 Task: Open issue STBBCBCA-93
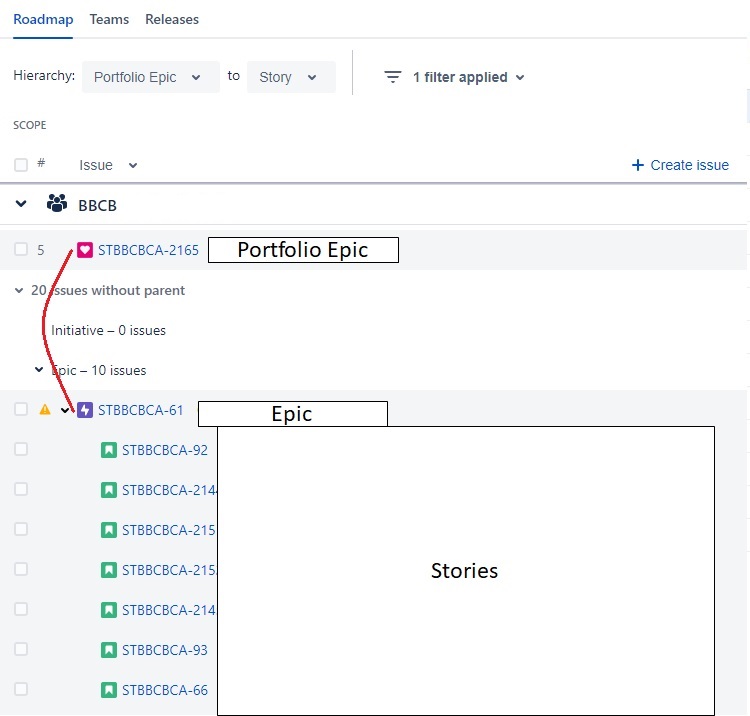tap(165, 650)
